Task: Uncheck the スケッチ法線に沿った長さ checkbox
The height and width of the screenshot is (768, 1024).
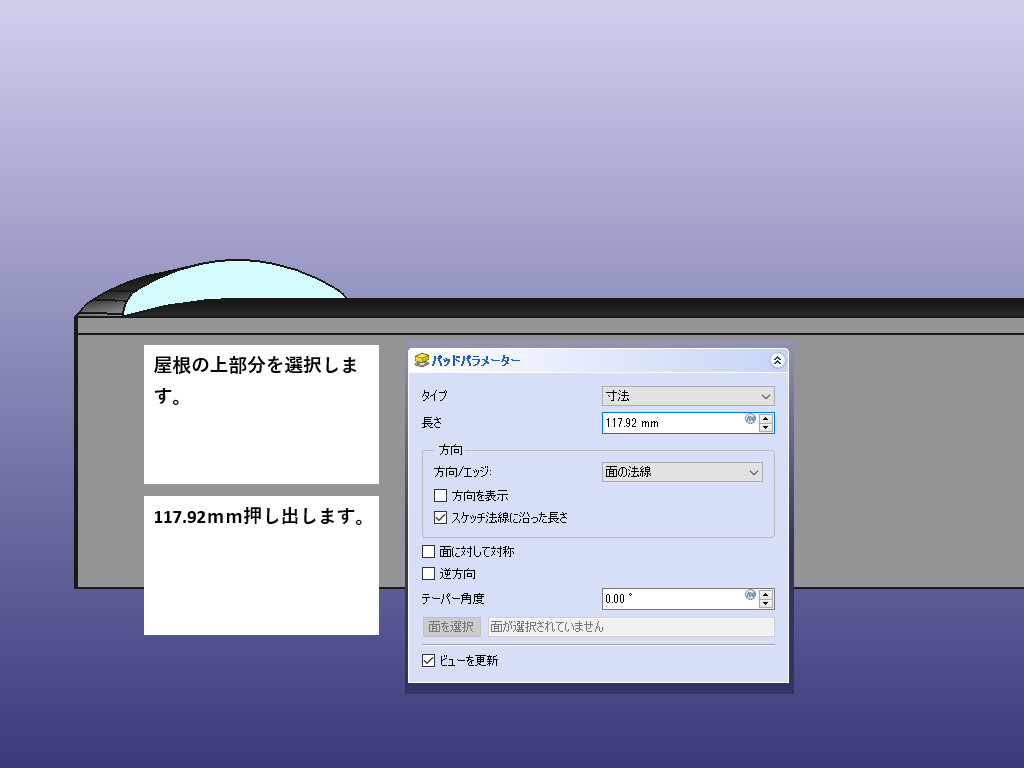Action: tap(441, 518)
